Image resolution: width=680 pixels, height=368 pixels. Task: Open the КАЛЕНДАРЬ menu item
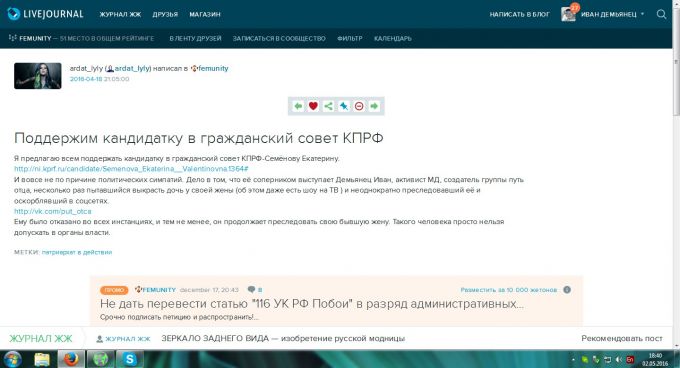pos(392,38)
